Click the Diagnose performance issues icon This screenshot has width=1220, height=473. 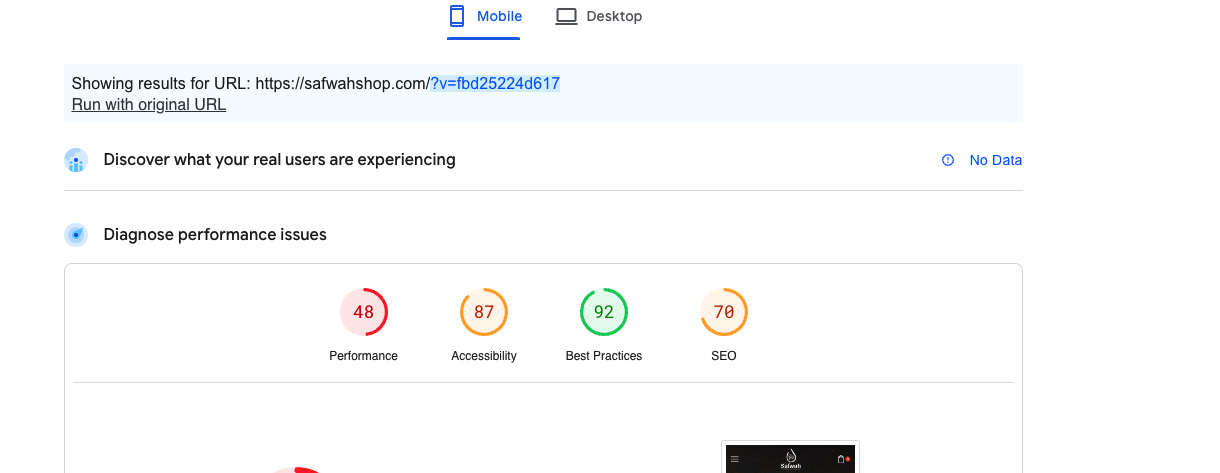click(x=76, y=235)
